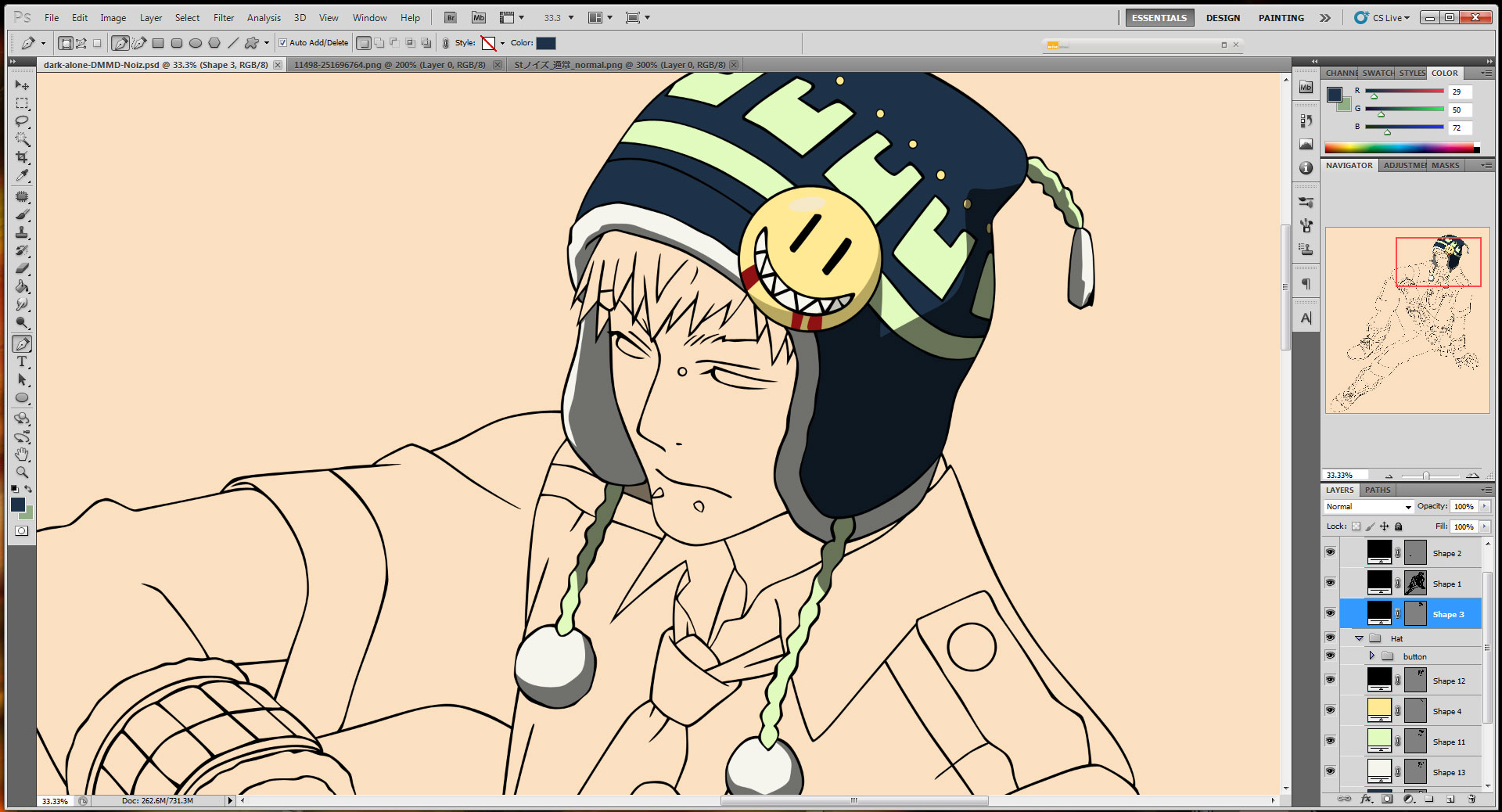Image resolution: width=1502 pixels, height=812 pixels.
Task: Select the Crop tool
Action: [x=22, y=157]
